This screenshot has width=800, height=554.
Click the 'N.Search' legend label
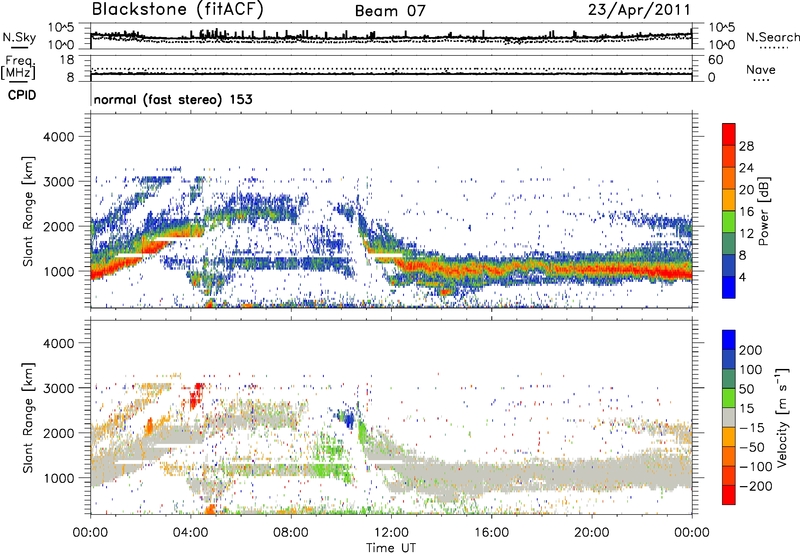772,37
